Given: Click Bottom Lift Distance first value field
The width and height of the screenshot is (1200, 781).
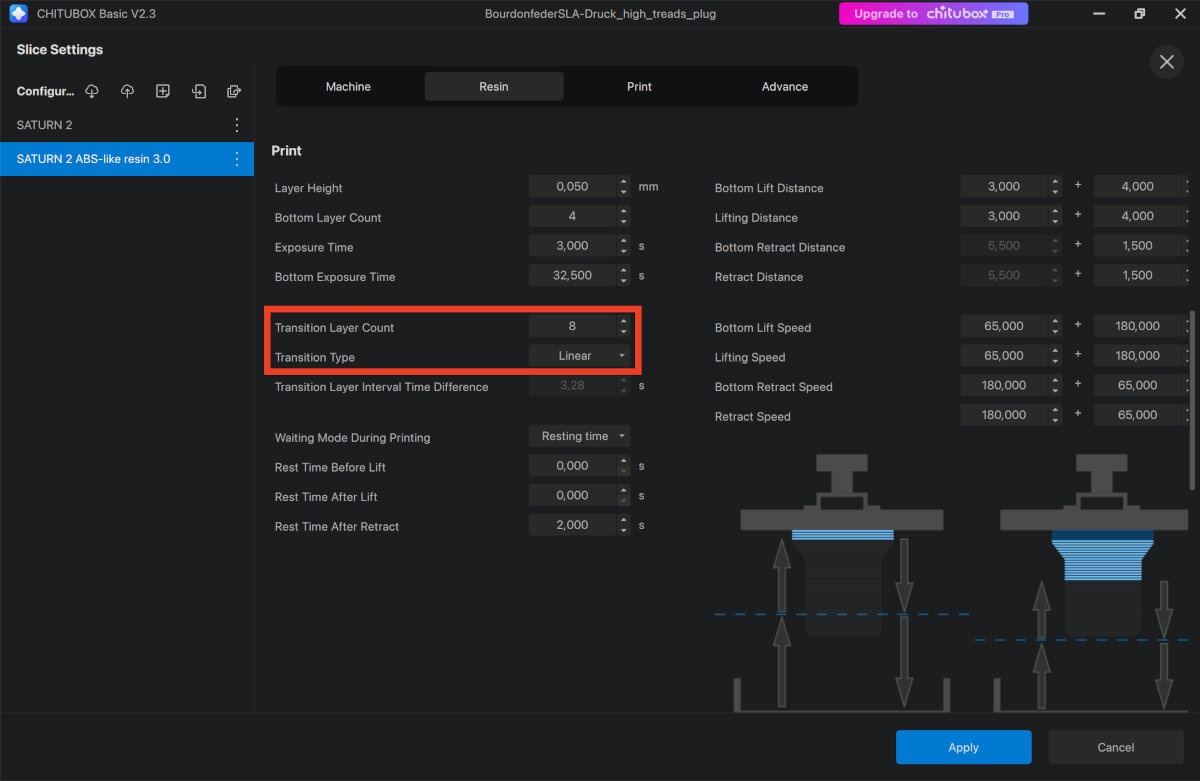Looking at the screenshot, I should pos(1004,186).
